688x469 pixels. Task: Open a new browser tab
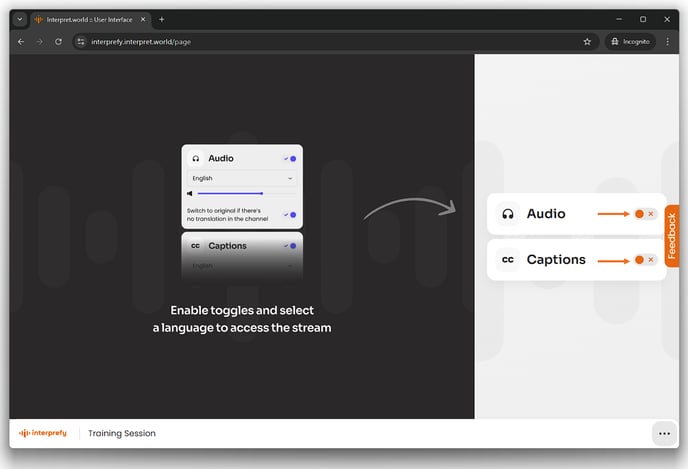click(x=162, y=19)
